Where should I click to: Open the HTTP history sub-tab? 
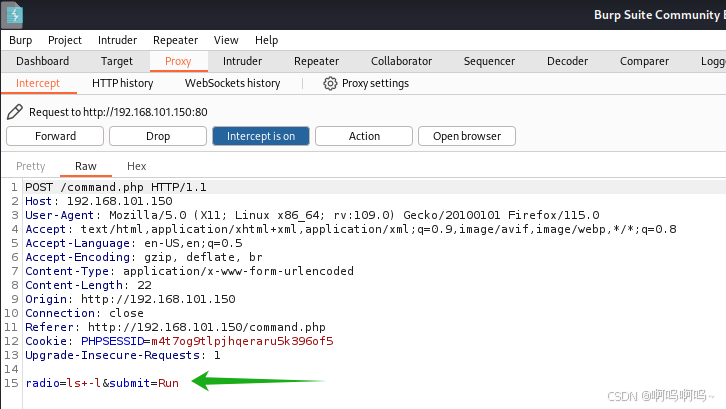click(x=123, y=83)
